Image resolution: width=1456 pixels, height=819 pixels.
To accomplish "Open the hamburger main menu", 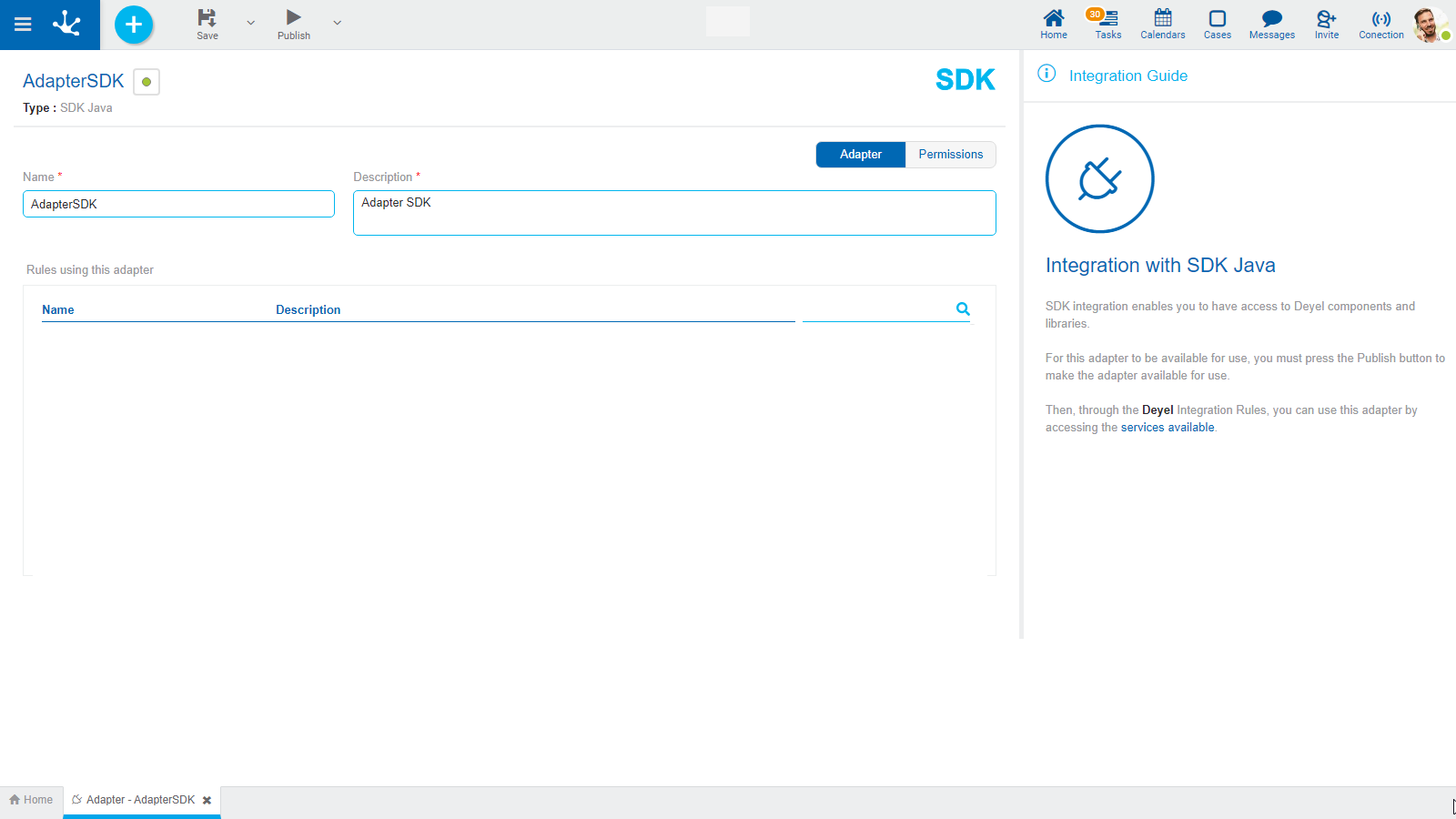I will [x=23, y=25].
